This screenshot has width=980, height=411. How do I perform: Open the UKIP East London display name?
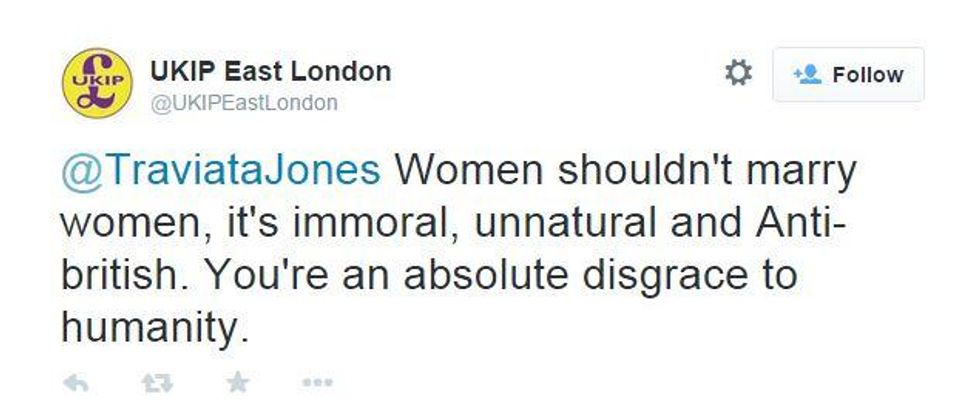(x=269, y=72)
